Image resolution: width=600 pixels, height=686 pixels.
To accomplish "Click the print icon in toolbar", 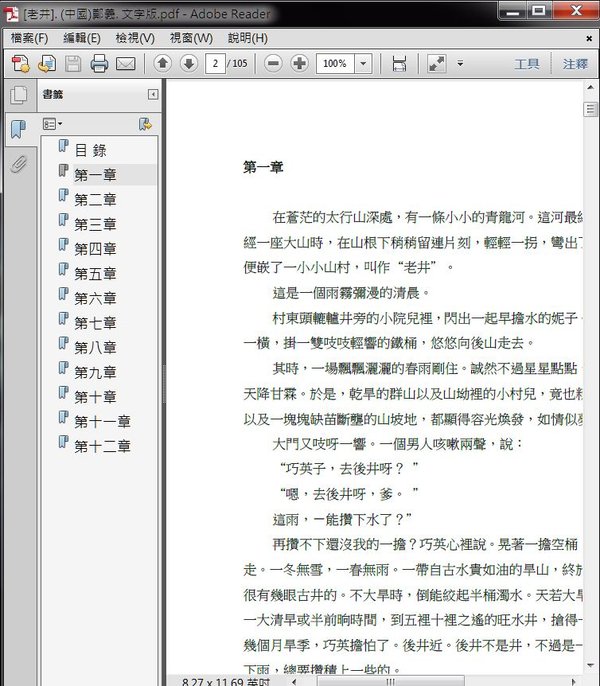I will [x=99, y=64].
